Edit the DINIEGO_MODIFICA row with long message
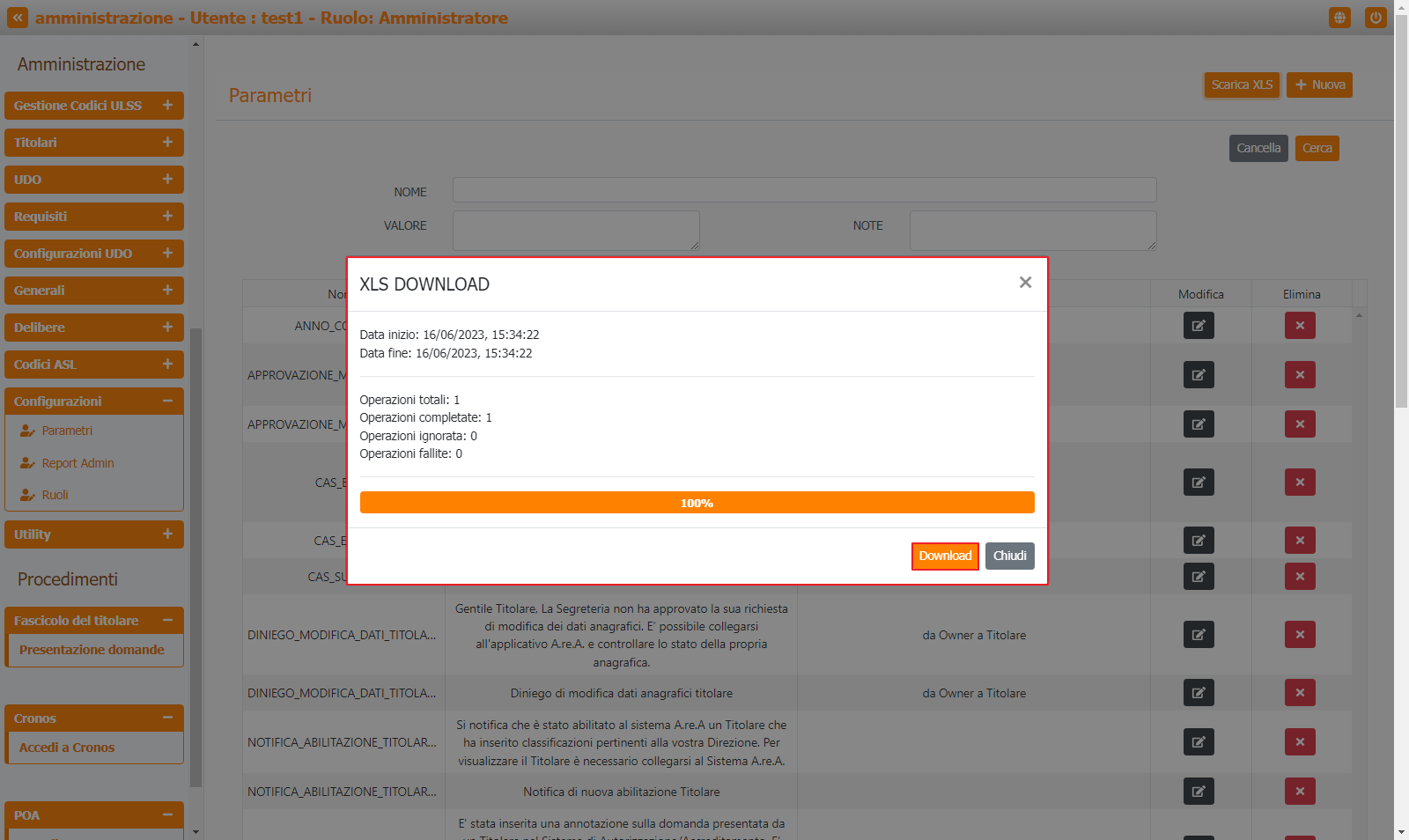Viewport: 1409px width, 840px height. tap(1199, 635)
